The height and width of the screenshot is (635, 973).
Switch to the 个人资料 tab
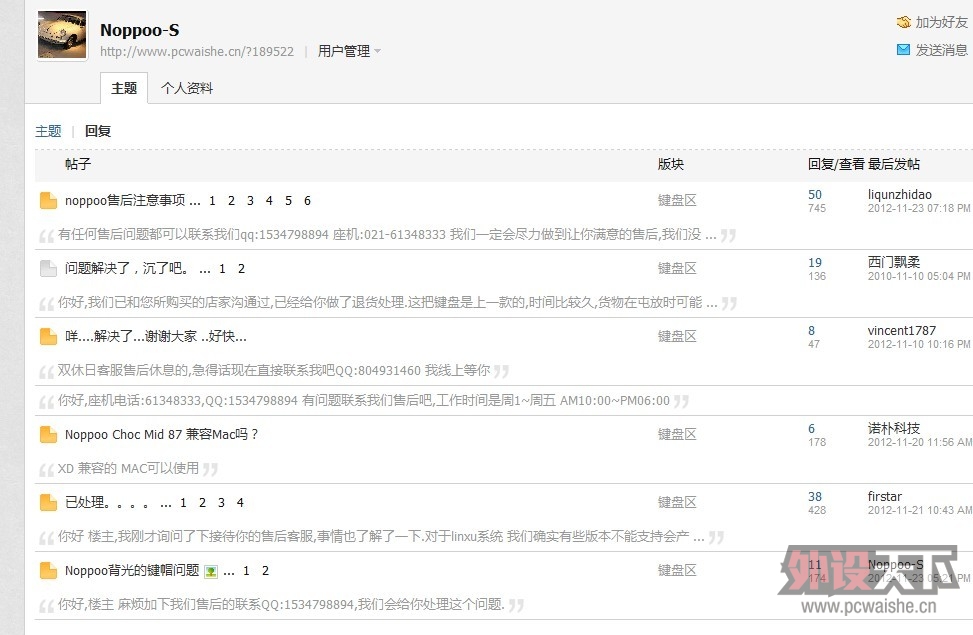[187, 88]
